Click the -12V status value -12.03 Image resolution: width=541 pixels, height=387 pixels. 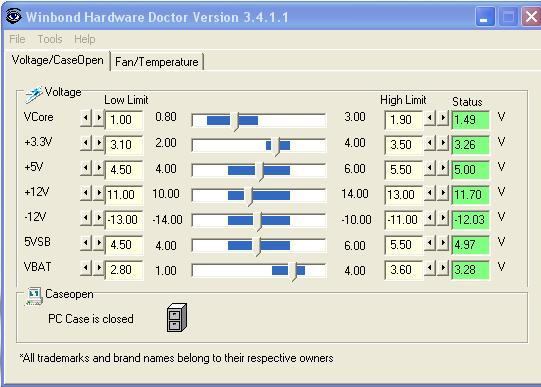(x=471, y=220)
